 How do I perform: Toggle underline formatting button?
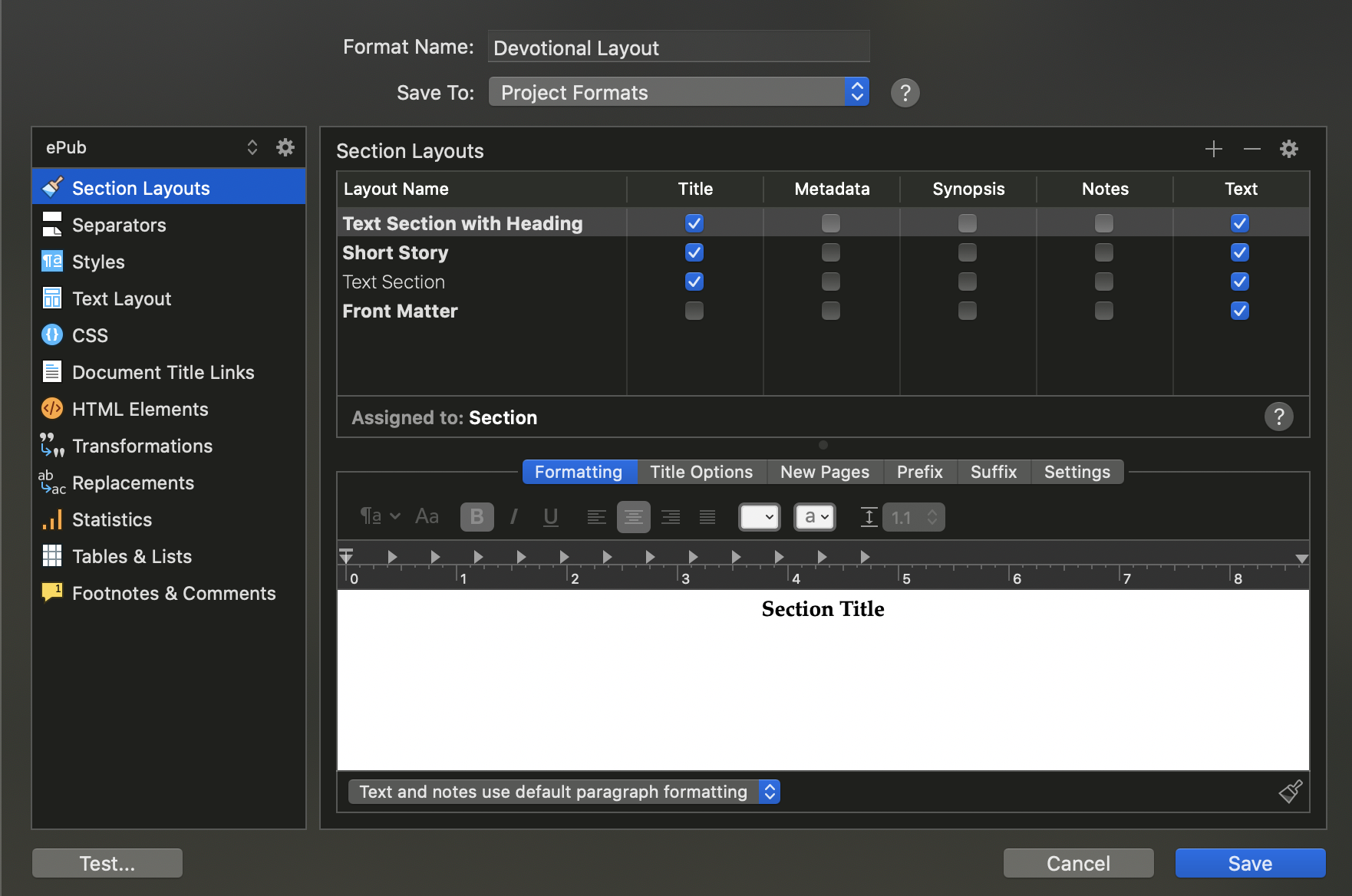click(550, 517)
